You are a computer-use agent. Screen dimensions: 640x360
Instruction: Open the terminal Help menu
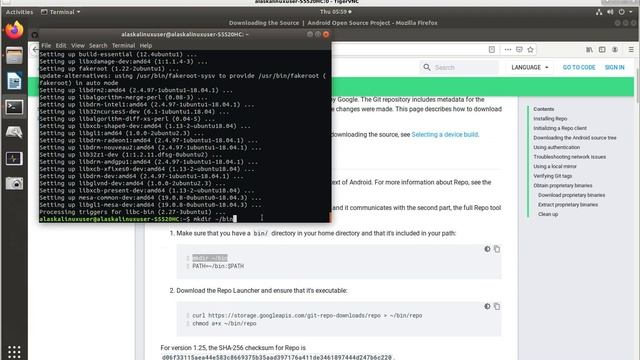146,45
